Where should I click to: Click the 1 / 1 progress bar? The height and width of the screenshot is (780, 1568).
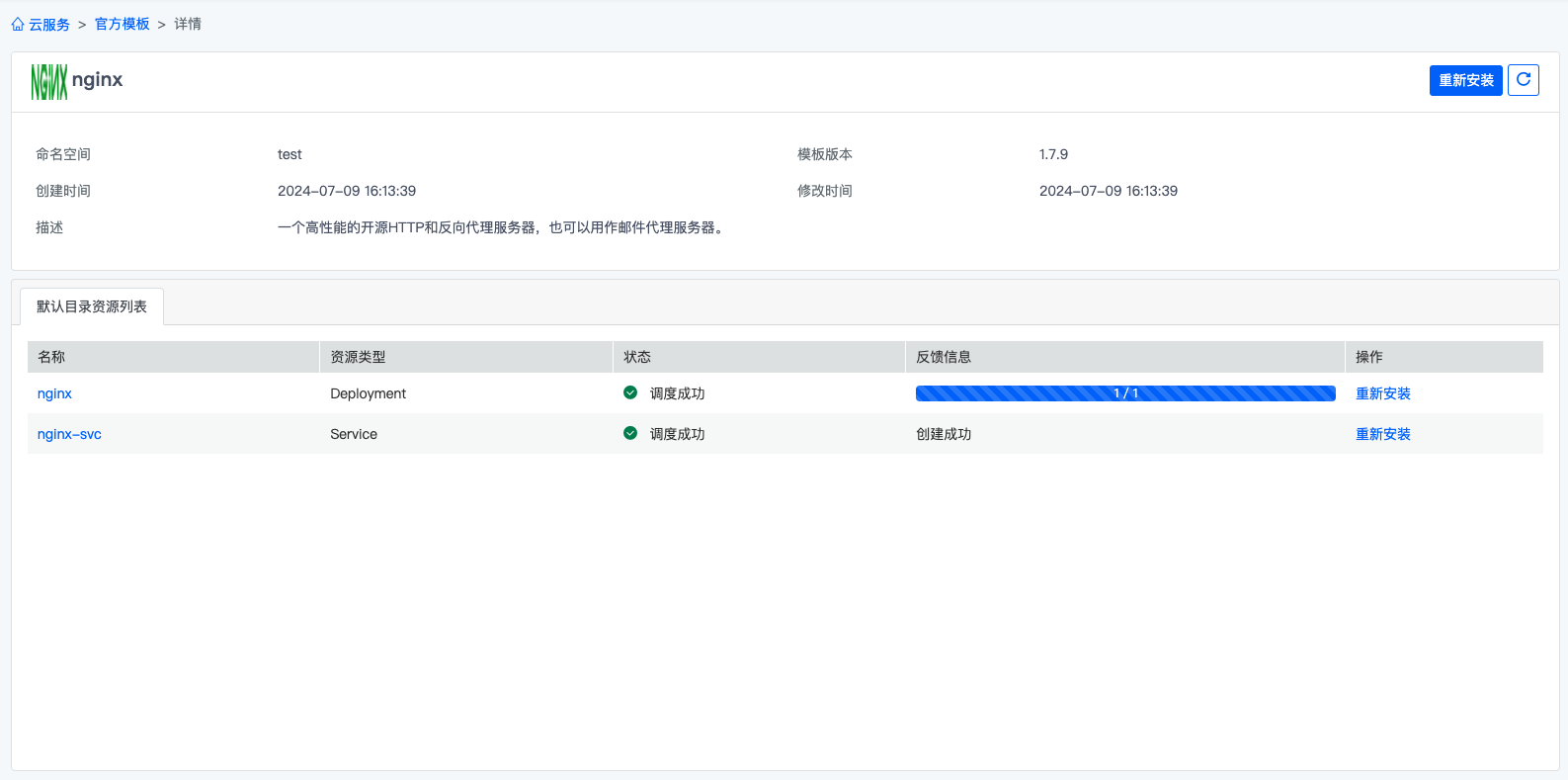pyautogui.click(x=1125, y=393)
